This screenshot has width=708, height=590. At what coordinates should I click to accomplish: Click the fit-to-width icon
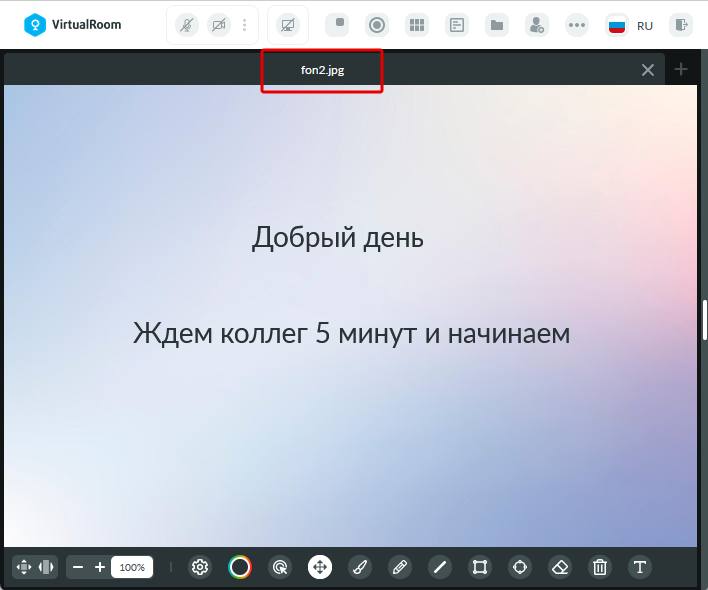point(46,567)
